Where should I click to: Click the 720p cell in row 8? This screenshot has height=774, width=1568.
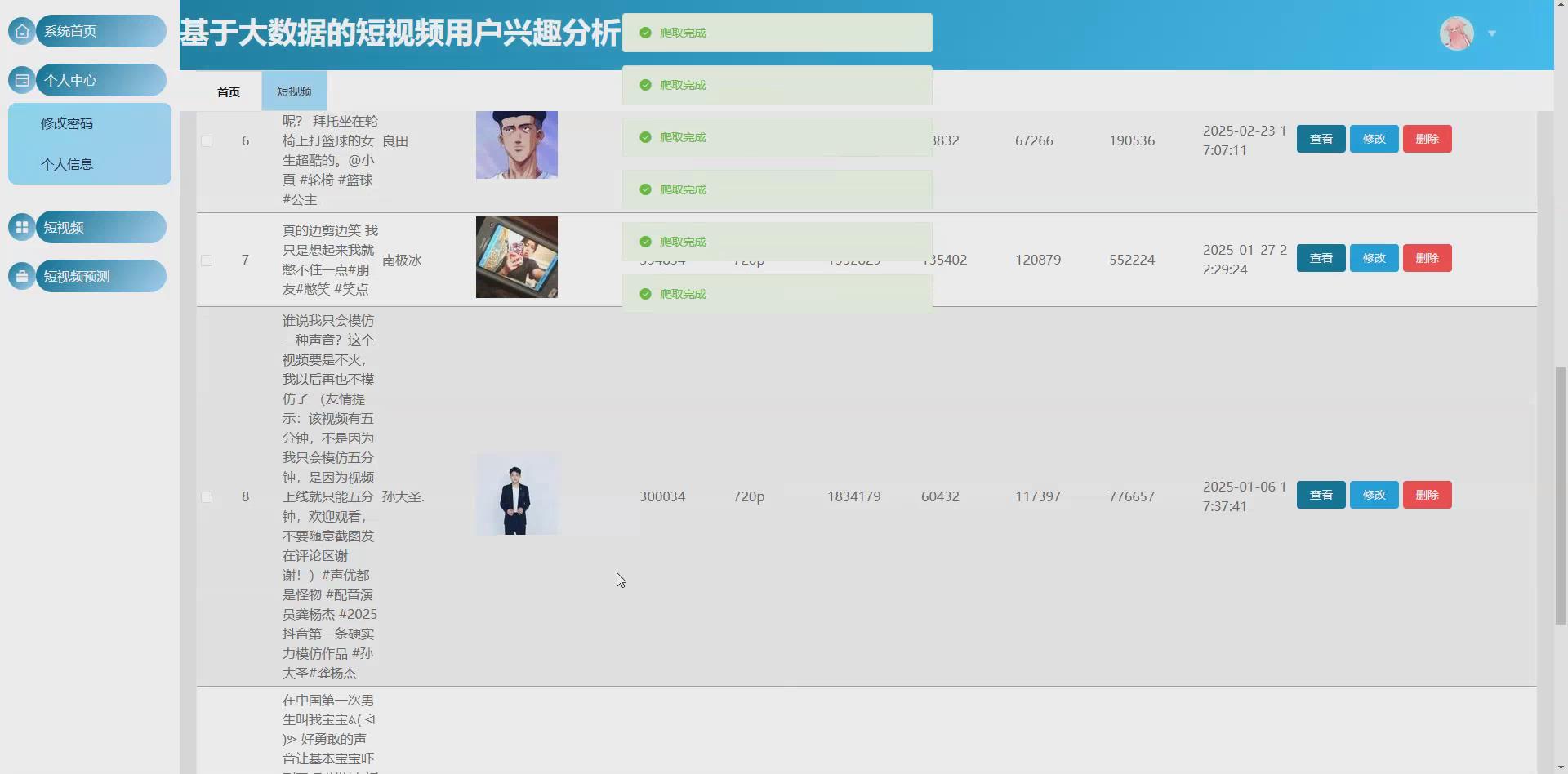[749, 496]
